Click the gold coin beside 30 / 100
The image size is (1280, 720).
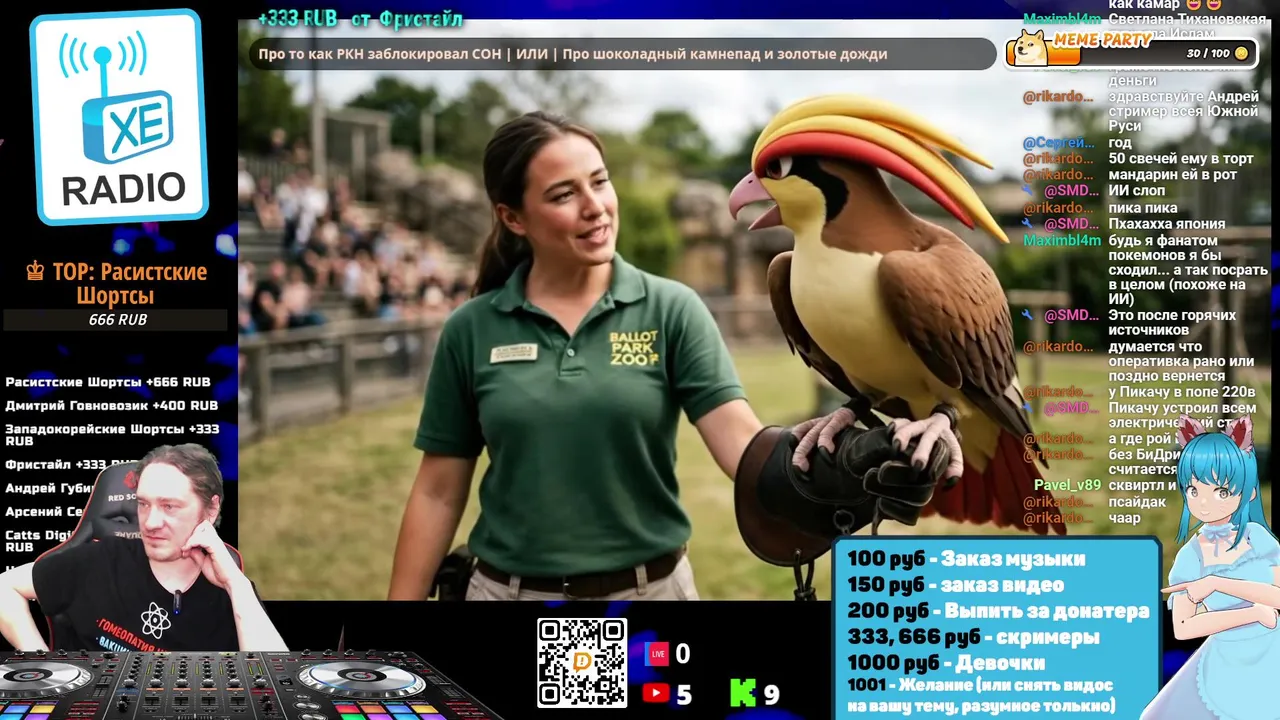(x=1241, y=53)
